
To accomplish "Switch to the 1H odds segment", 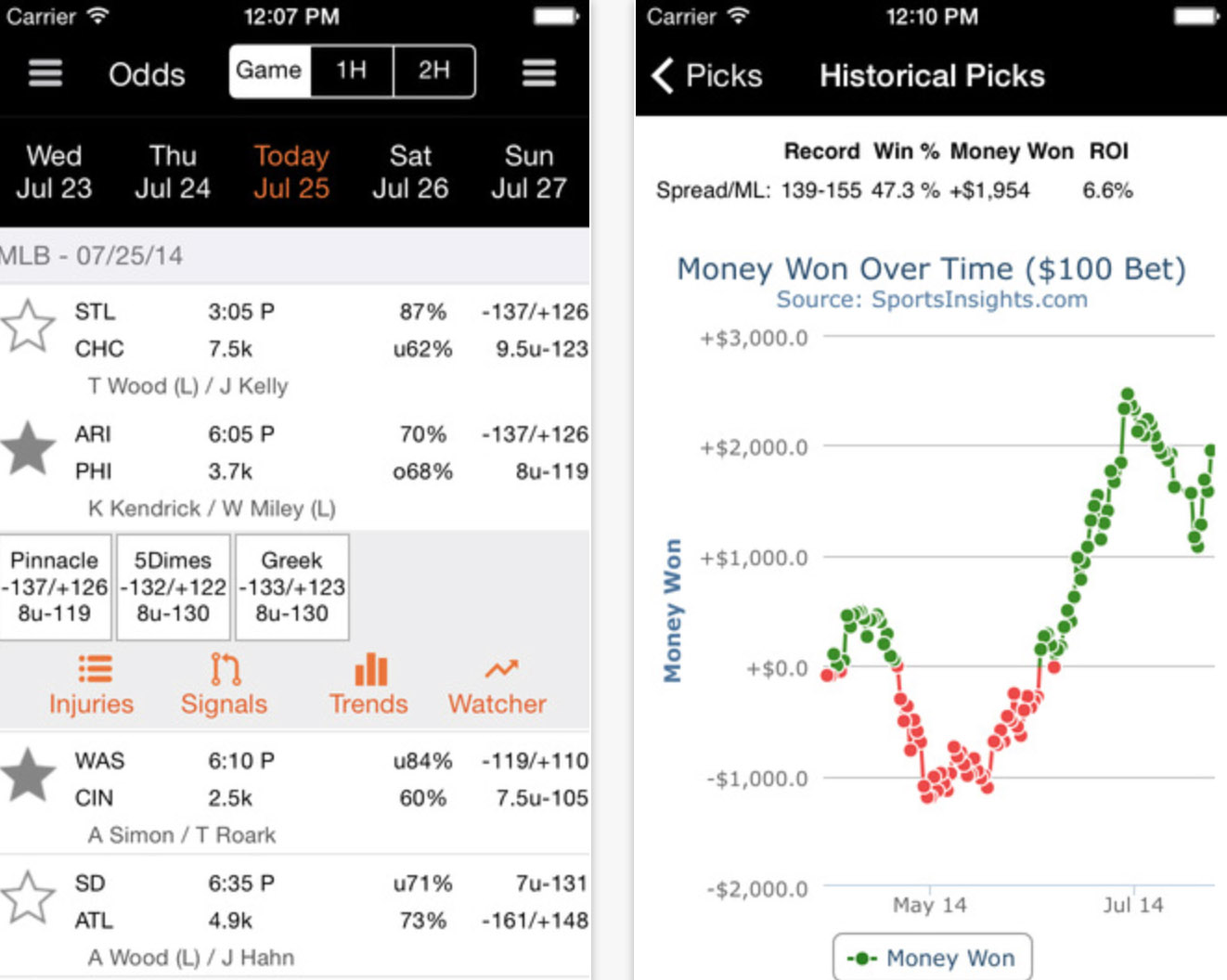I will tap(351, 71).
